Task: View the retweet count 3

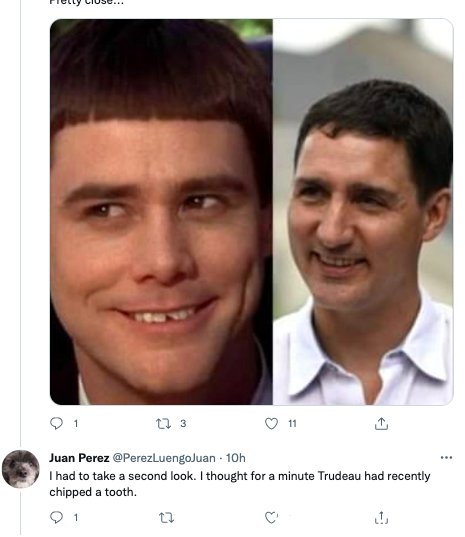Action: pyautogui.click(x=183, y=424)
